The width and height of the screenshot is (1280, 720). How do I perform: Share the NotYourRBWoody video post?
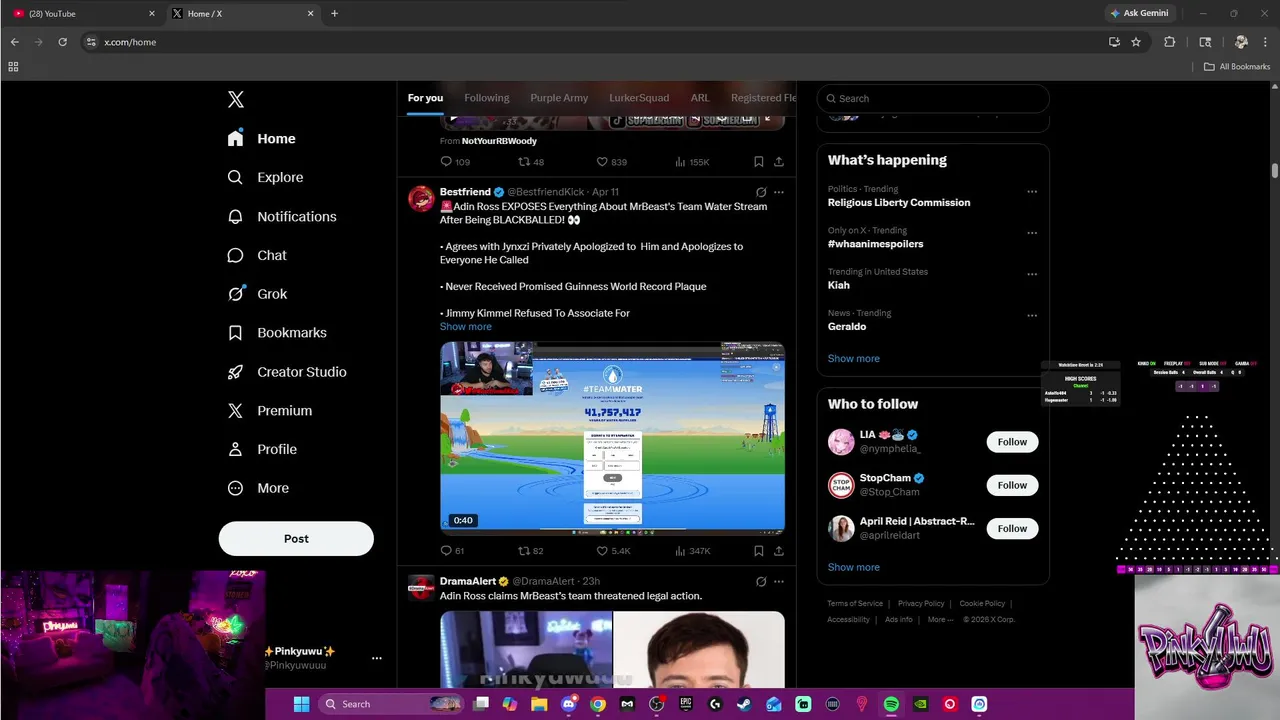779,162
